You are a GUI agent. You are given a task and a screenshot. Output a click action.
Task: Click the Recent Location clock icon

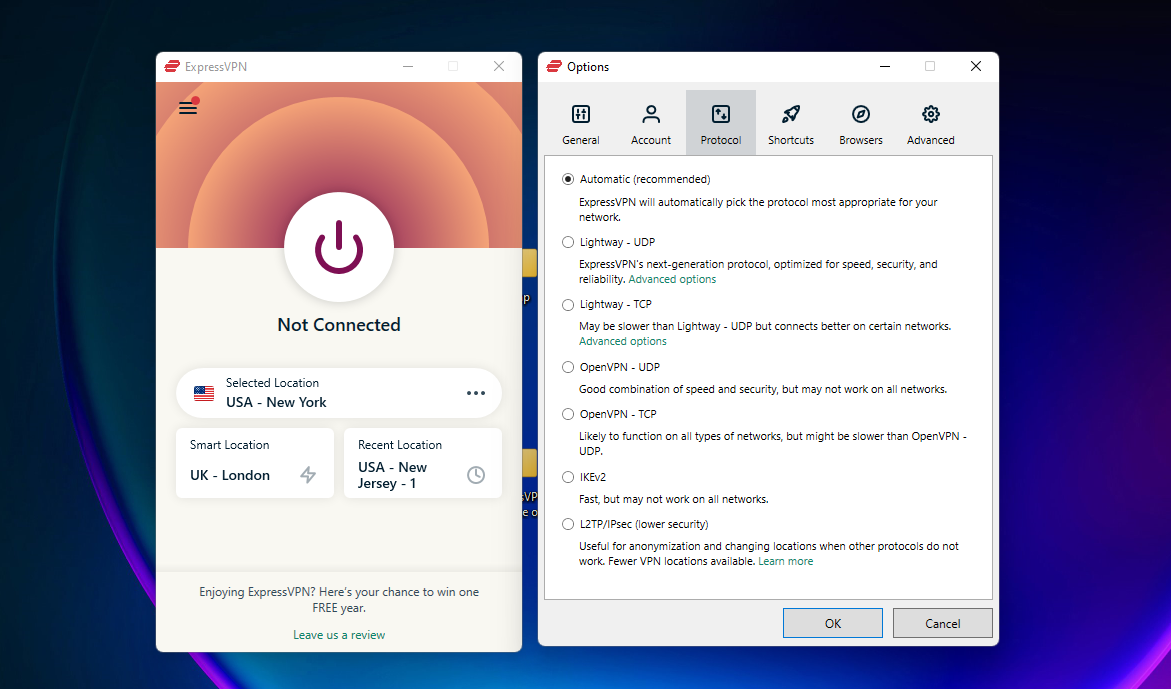click(x=476, y=474)
